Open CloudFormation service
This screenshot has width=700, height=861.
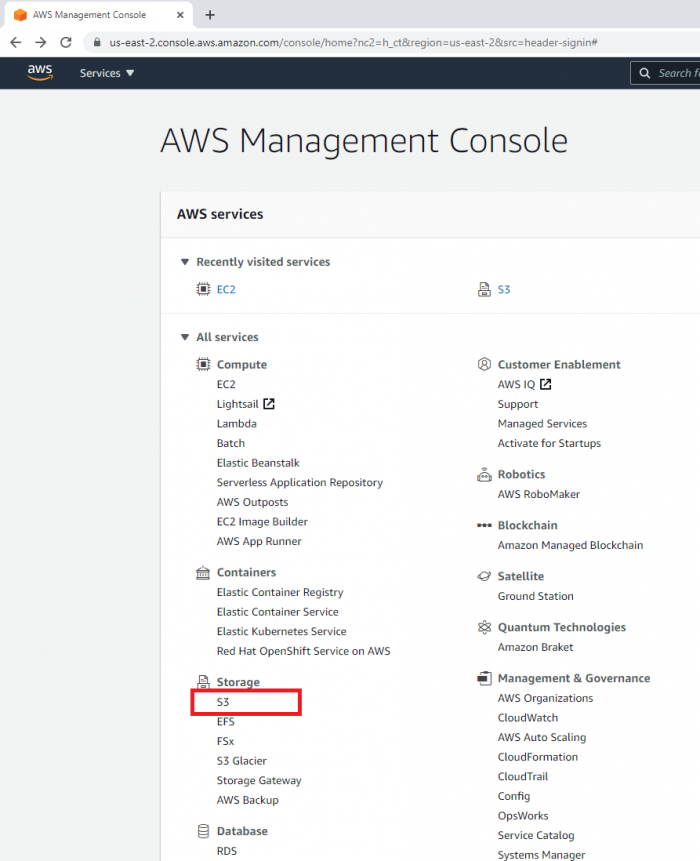click(x=538, y=757)
